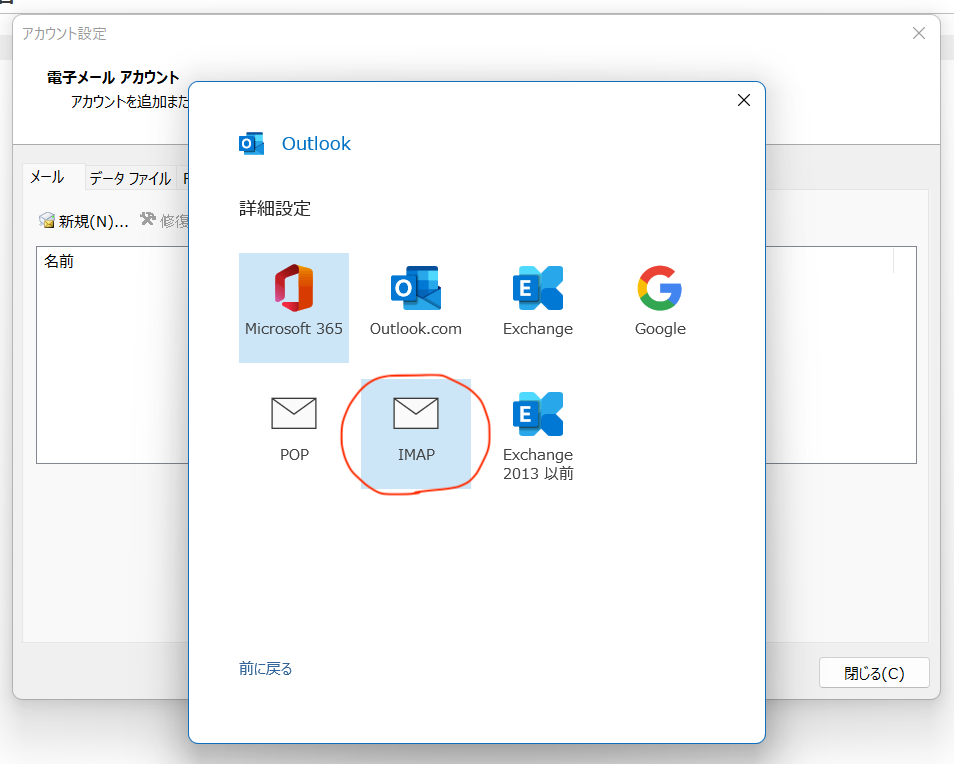Close the Outlook 詳細設定 dialog
Image resolution: width=954 pixels, height=764 pixels.
pos(743,100)
